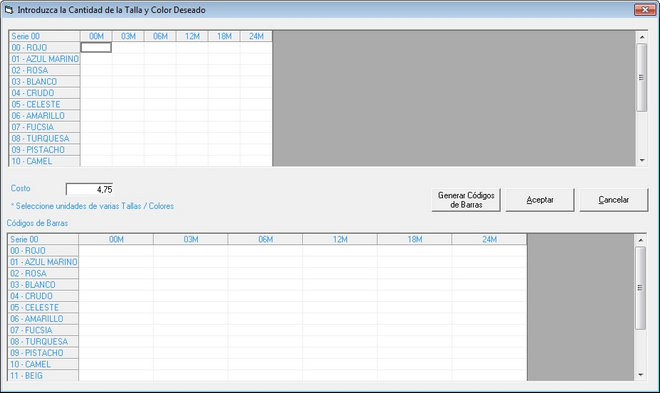Click up arrow of top grid scrollbar

click(x=642, y=37)
